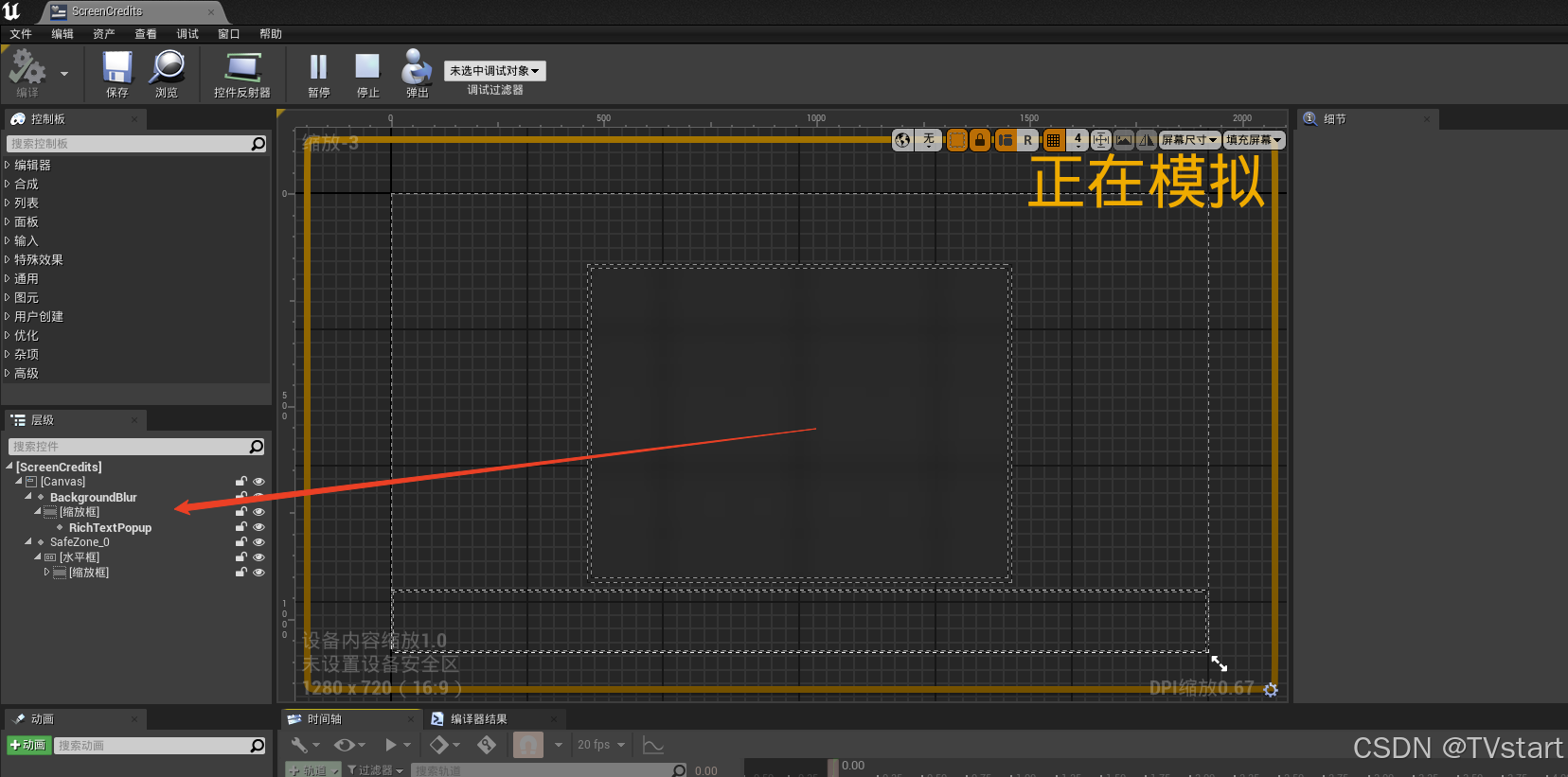Open the 填充屏幕 fill screen dropdown

[1254, 140]
